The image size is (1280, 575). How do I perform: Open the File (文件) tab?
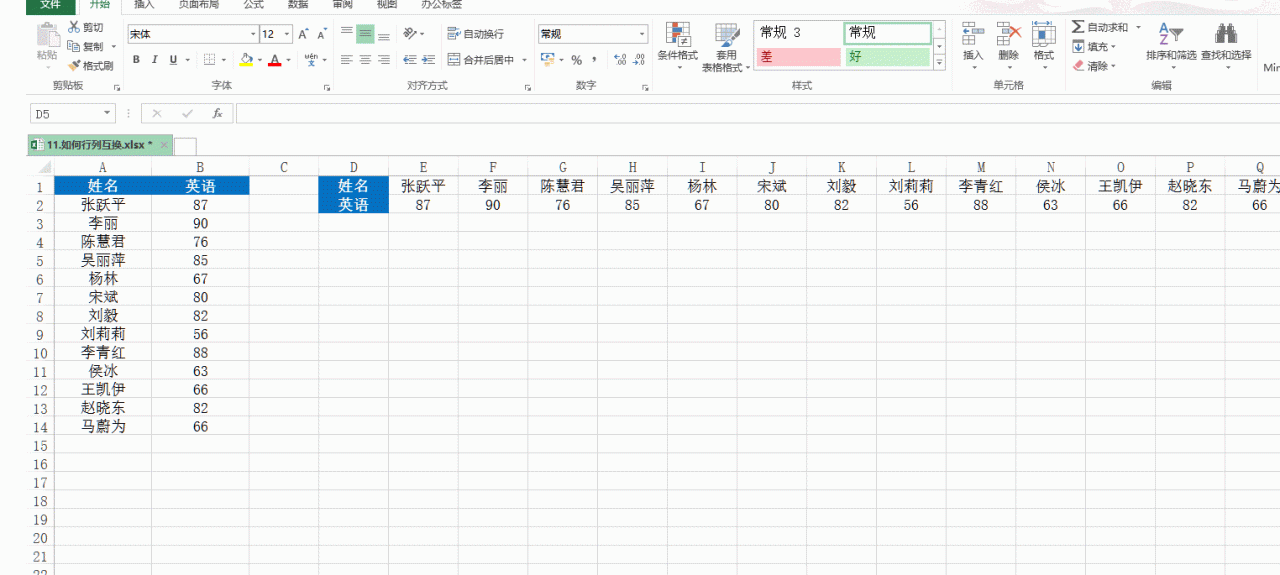click(50, 5)
